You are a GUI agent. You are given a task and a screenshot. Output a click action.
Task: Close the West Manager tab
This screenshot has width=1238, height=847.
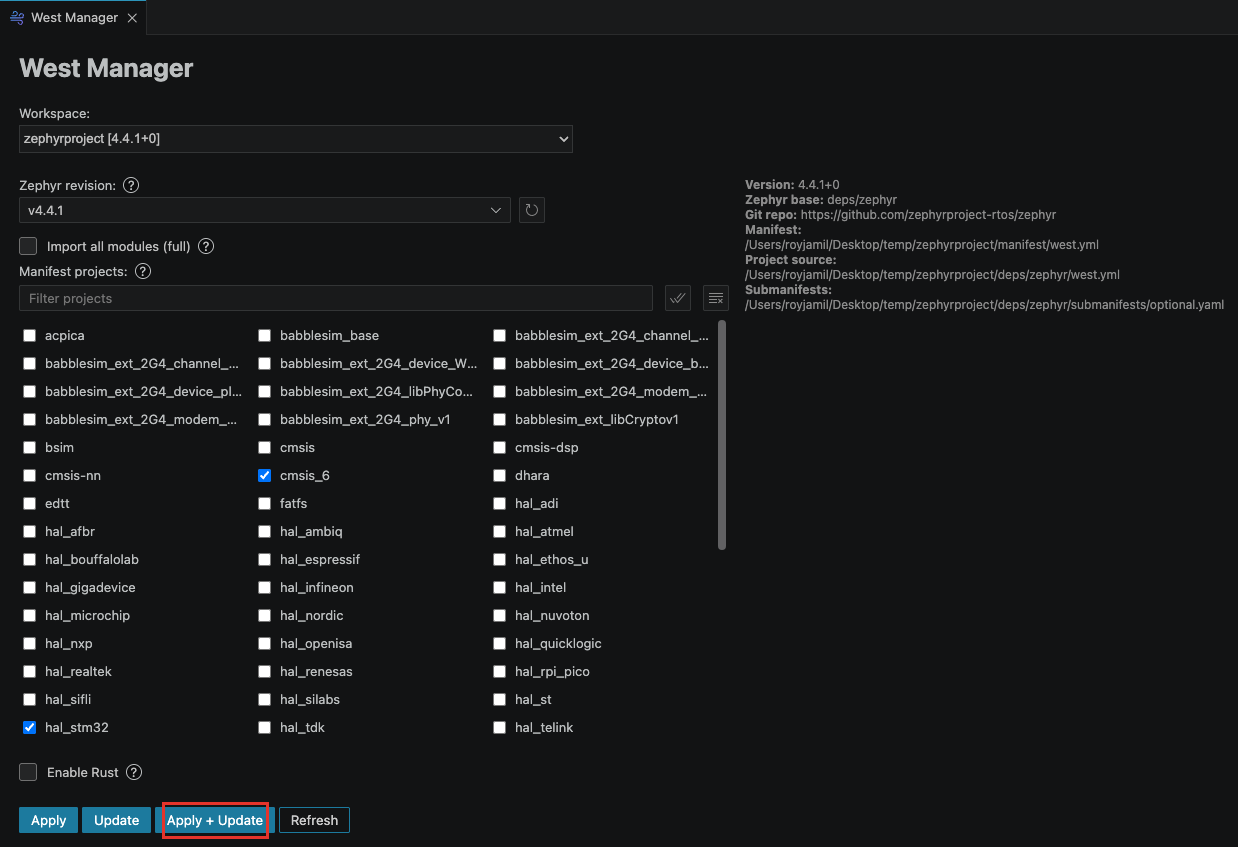pyautogui.click(x=132, y=18)
